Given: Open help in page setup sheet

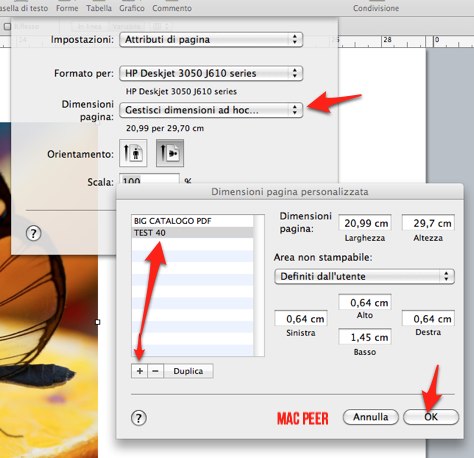Looking at the screenshot, I should (x=34, y=233).
